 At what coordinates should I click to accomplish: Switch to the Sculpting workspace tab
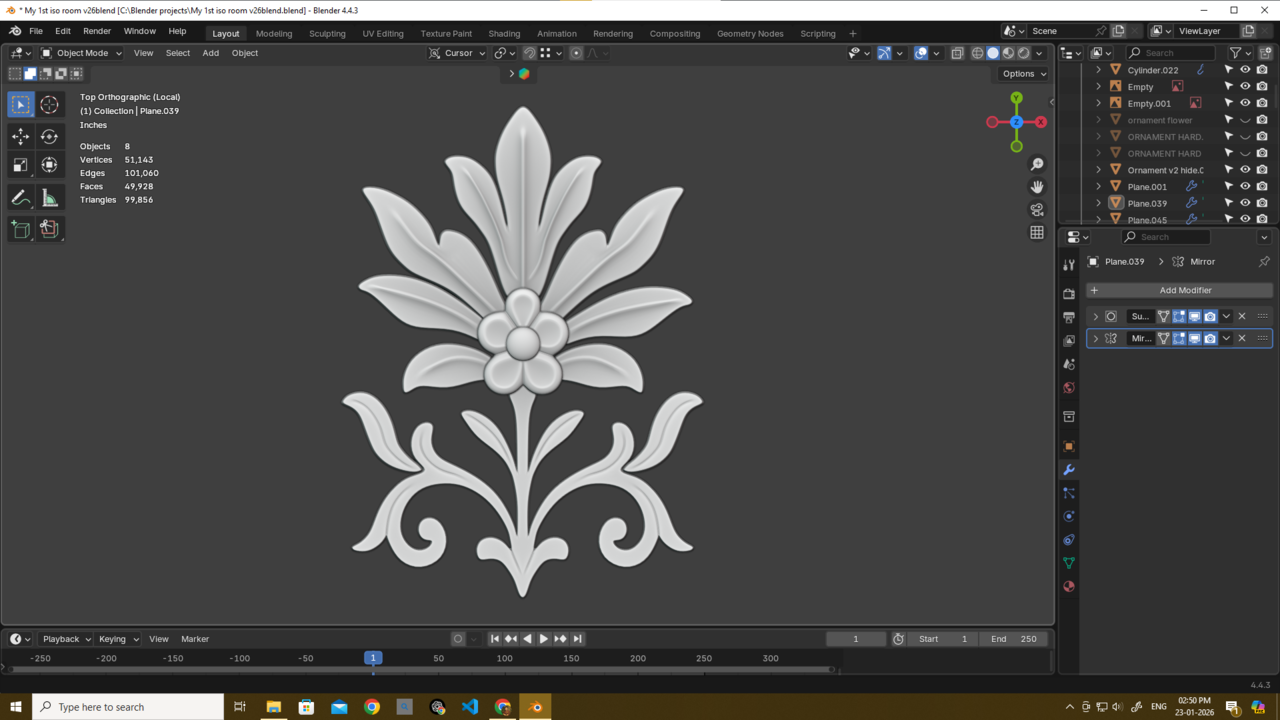click(x=327, y=33)
